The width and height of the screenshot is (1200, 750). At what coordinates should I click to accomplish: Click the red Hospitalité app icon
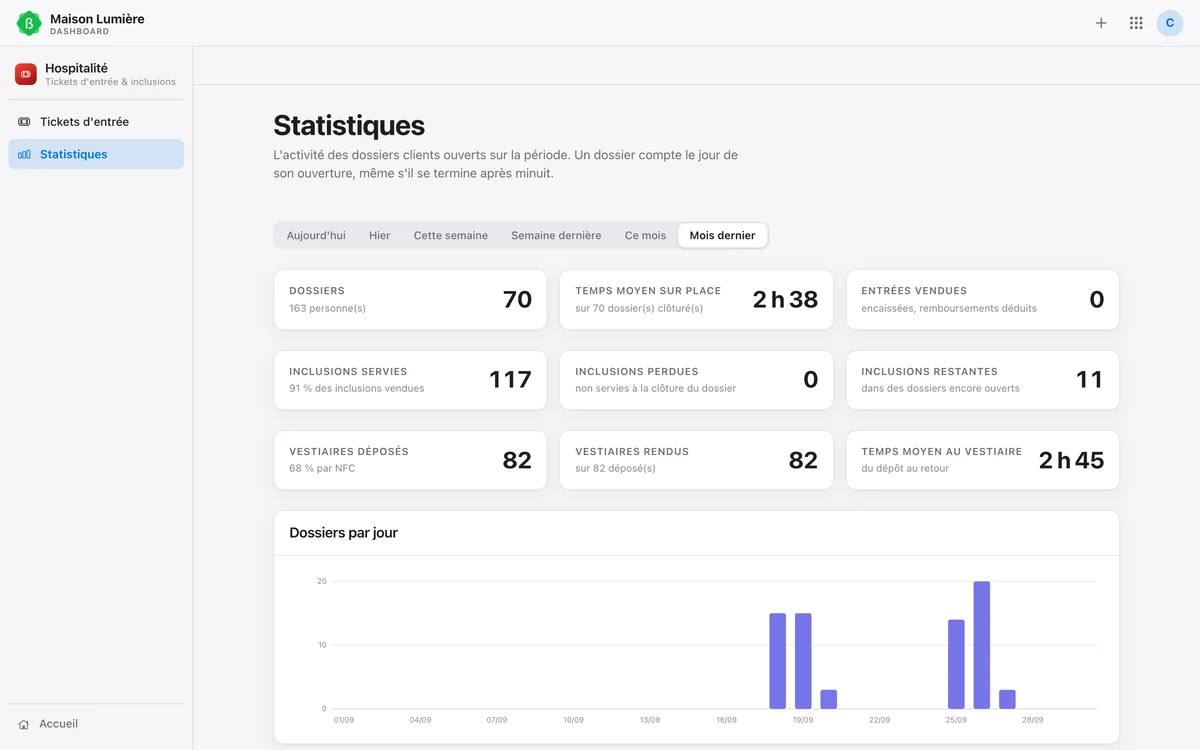click(26, 74)
